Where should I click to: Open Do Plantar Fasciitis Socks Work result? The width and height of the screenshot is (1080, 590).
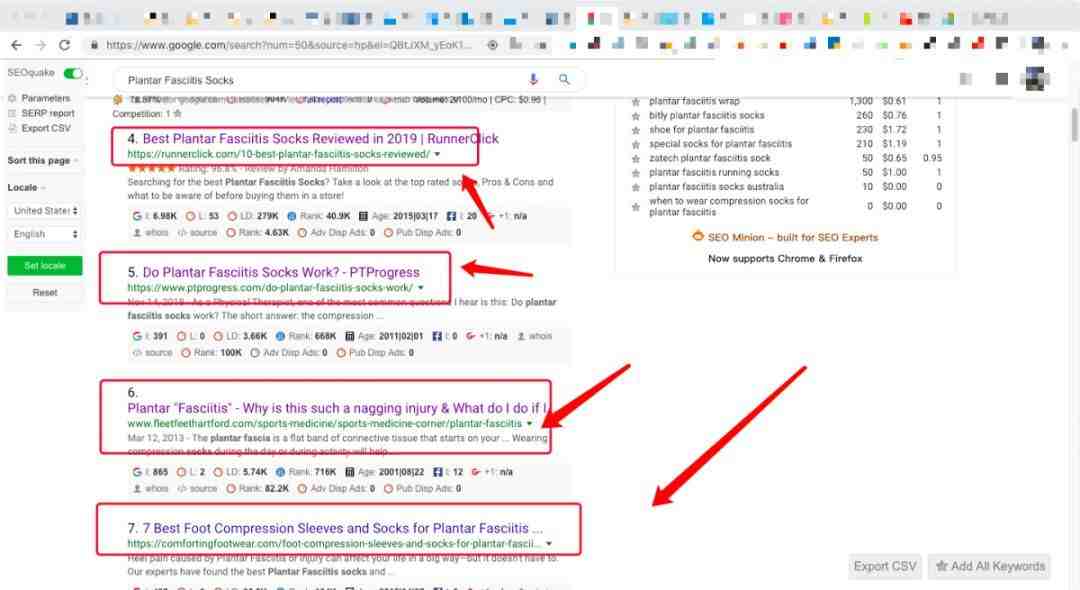click(x=281, y=273)
